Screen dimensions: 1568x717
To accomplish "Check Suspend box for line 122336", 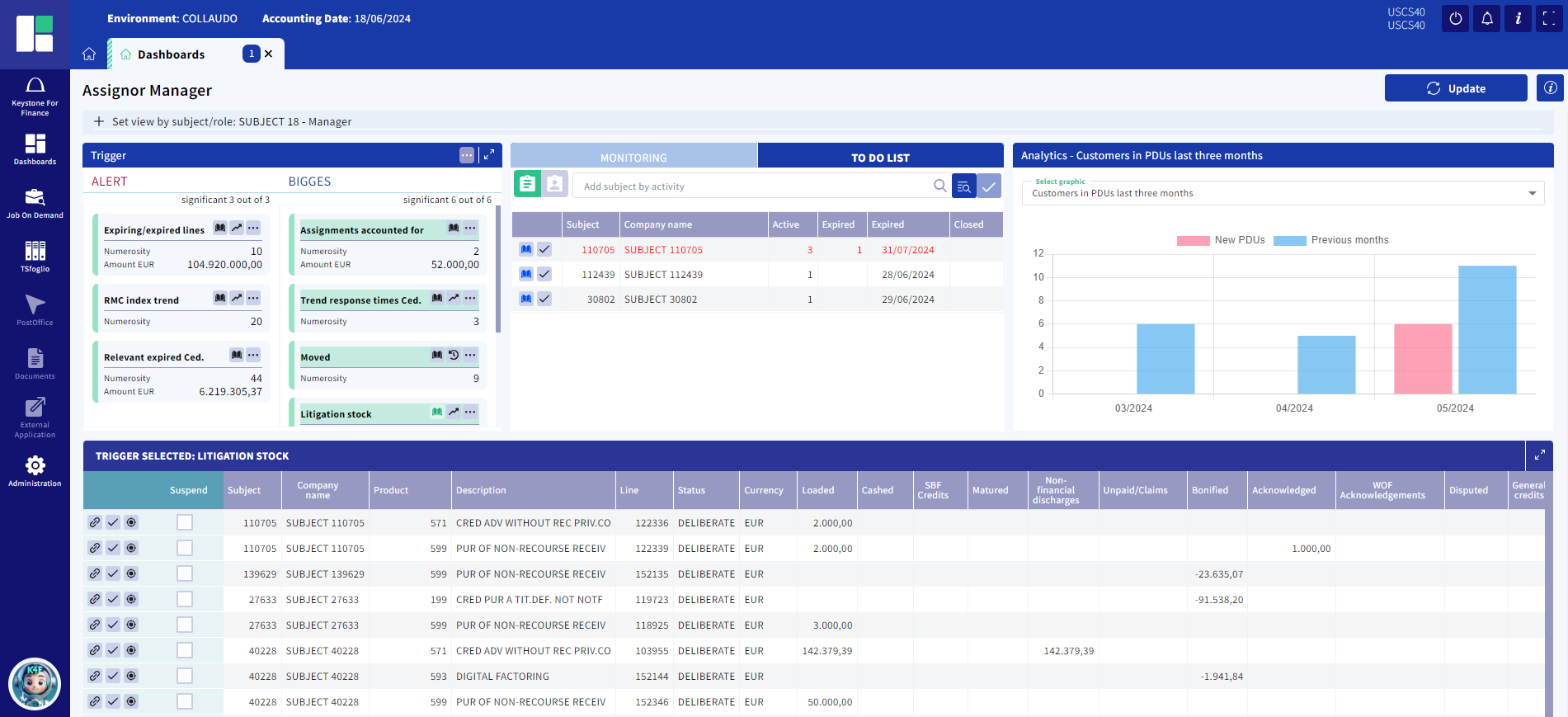I will (x=185, y=523).
